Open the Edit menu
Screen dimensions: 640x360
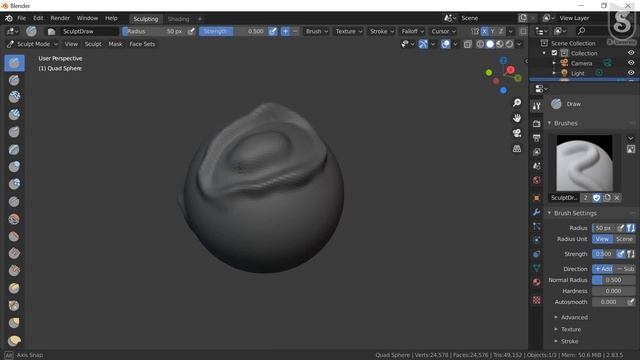point(38,18)
